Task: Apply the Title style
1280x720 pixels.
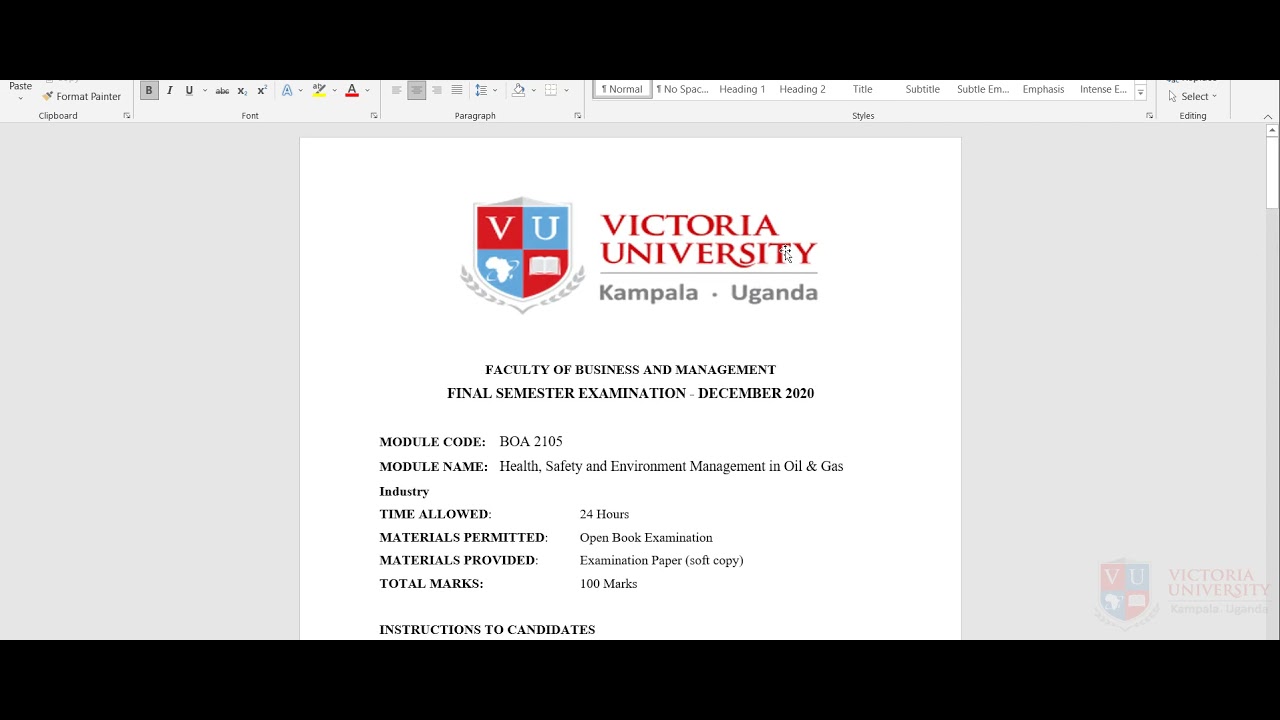Action: [863, 90]
